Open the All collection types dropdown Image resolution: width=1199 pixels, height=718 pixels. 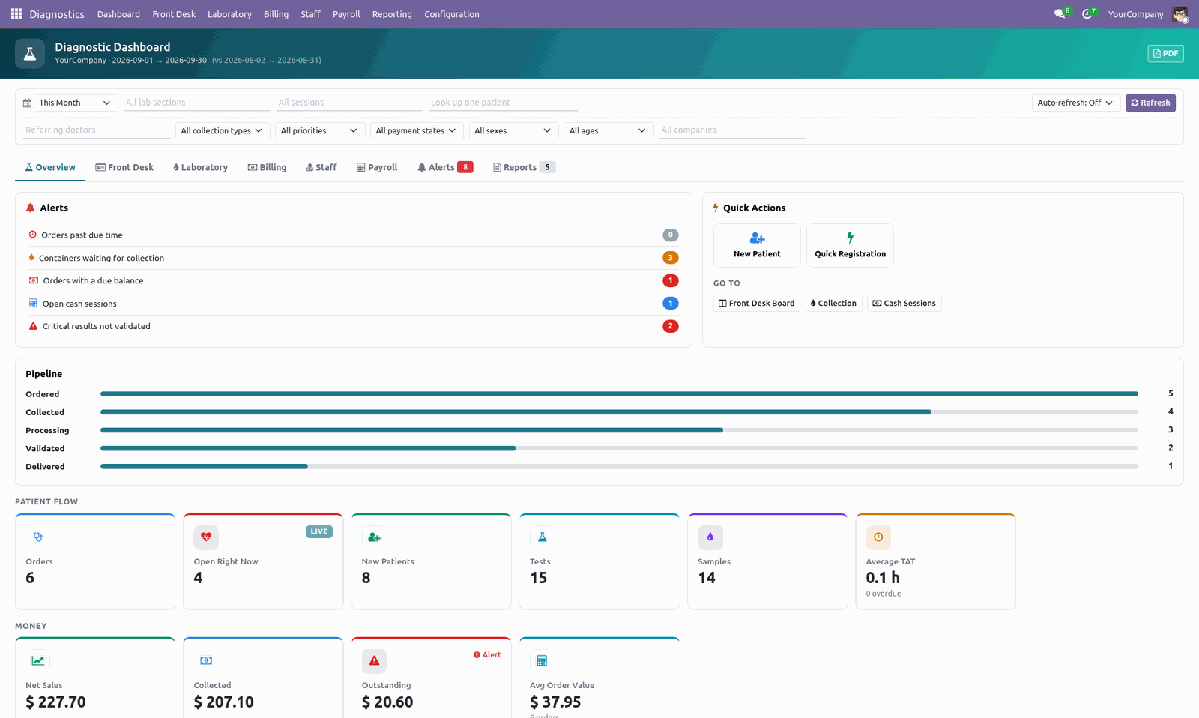(x=221, y=131)
